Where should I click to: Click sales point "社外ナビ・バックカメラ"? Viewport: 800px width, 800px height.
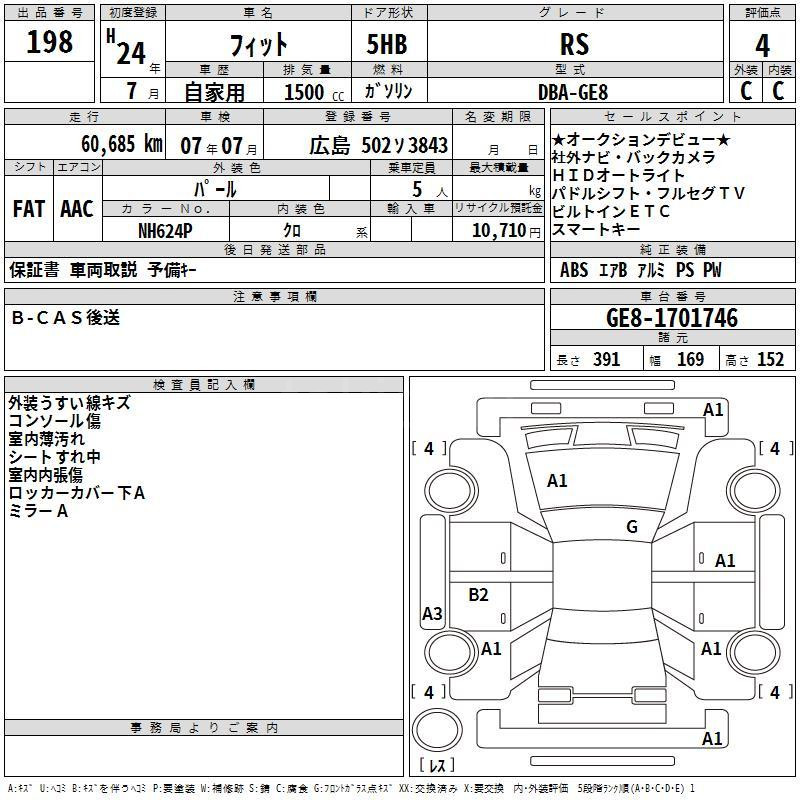pyautogui.click(x=634, y=157)
